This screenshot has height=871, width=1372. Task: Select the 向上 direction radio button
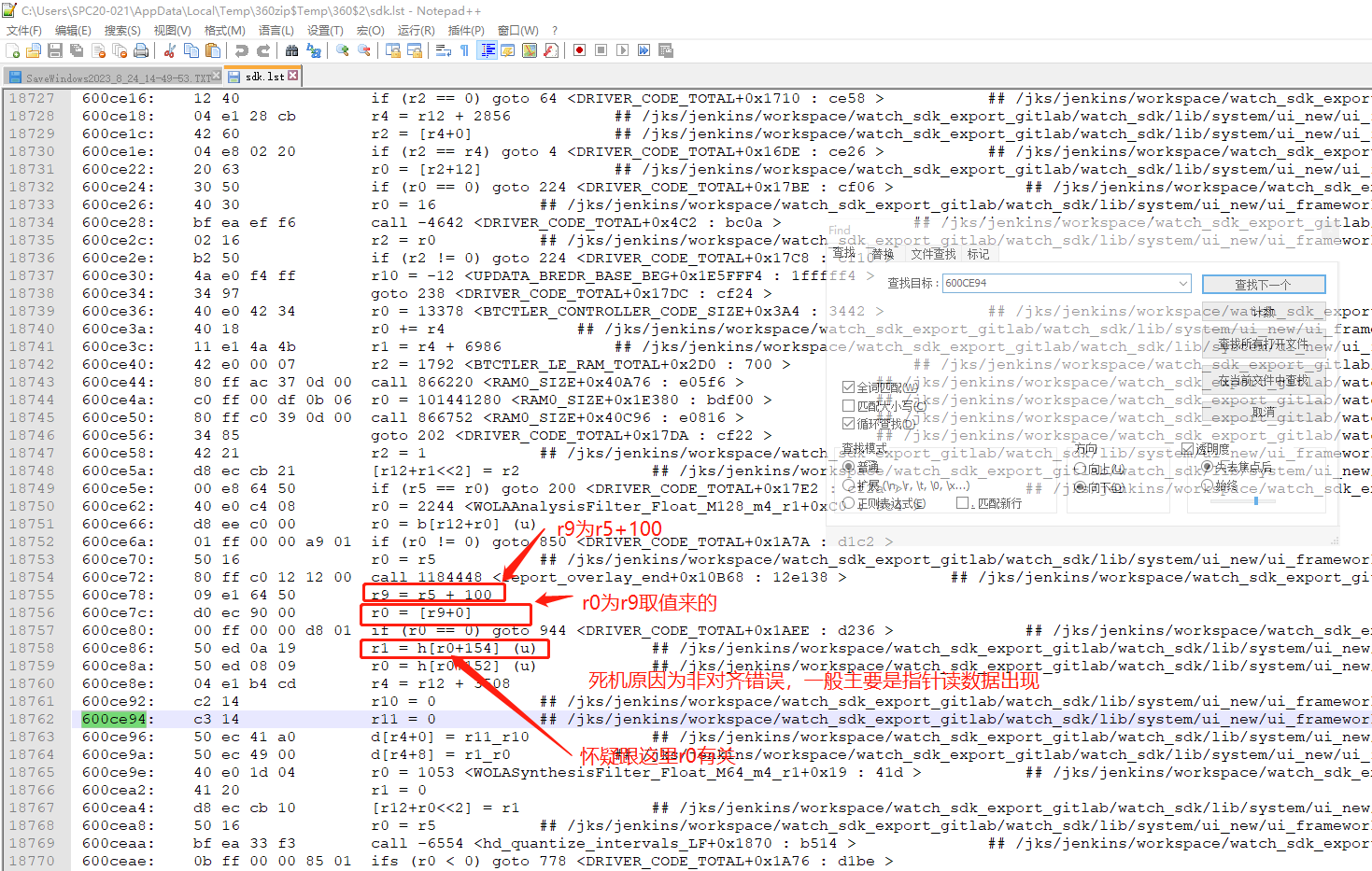[1080, 470]
